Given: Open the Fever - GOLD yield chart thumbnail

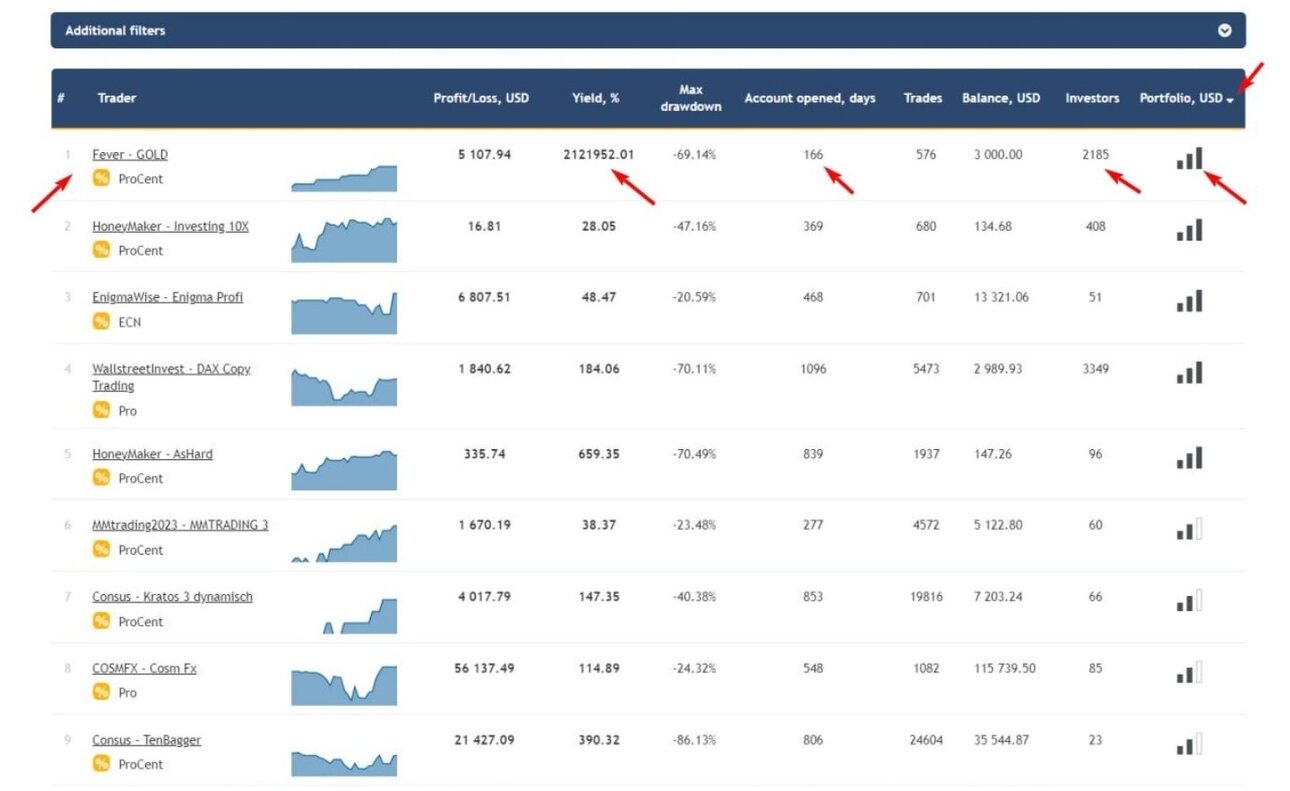Looking at the screenshot, I should (344, 178).
